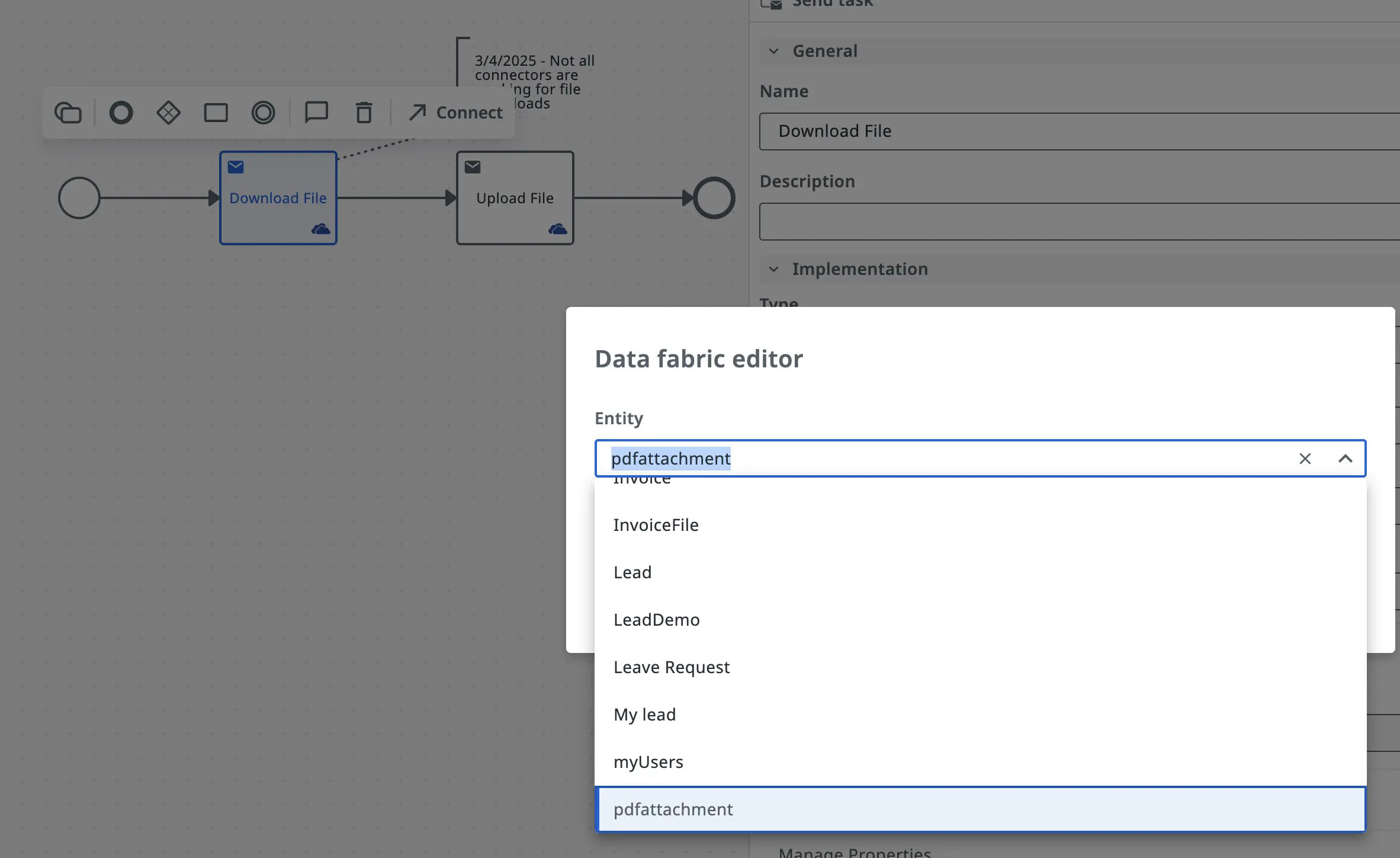
Task: Append an end event with the thick circle icon
Action: click(263, 112)
